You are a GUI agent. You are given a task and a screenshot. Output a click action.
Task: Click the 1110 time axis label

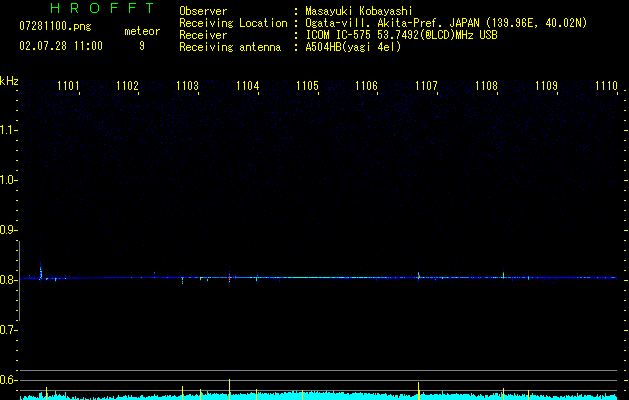click(607, 86)
